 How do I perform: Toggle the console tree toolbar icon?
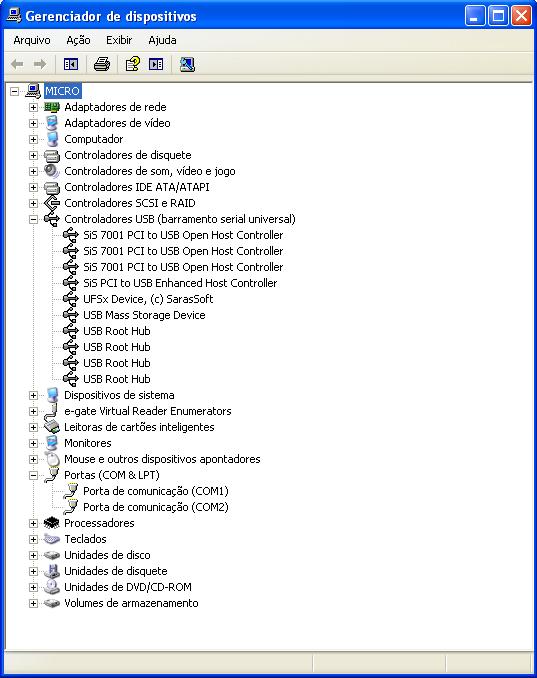coord(71,64)
